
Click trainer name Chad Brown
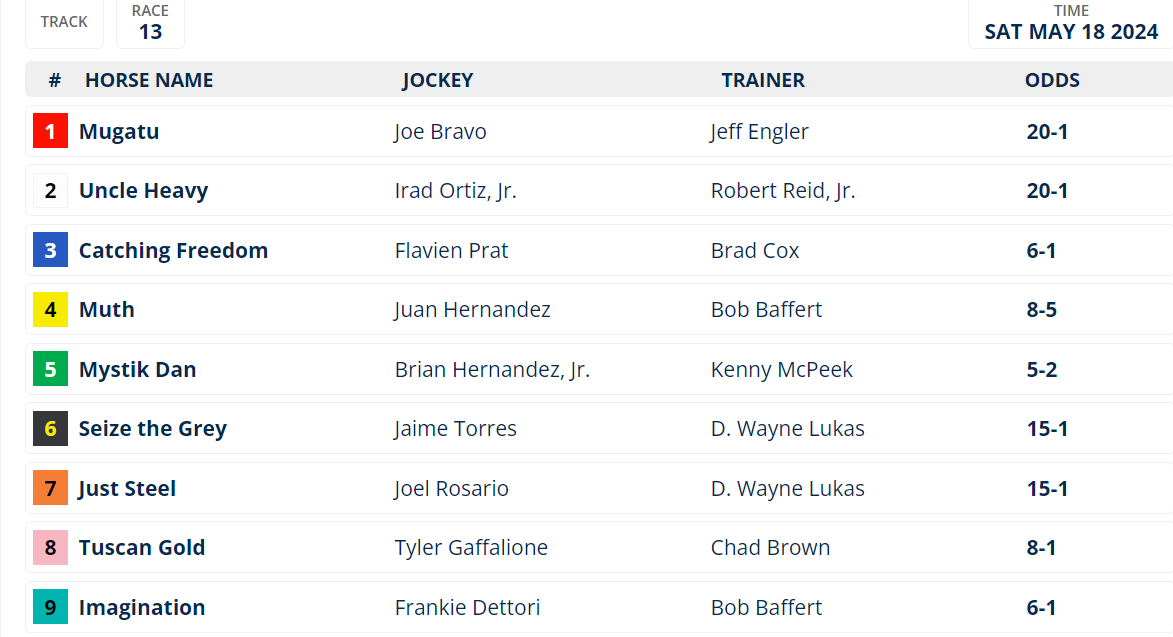pos(770,548)
